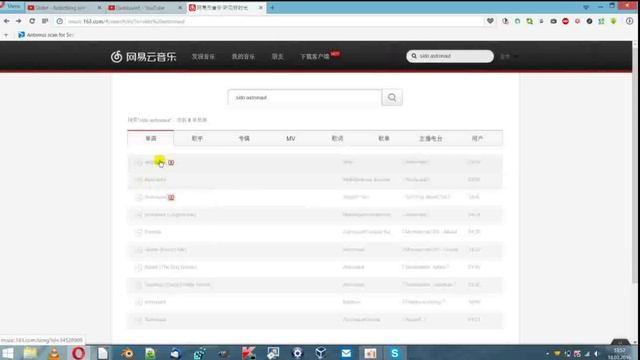
Task: Click the Opera icon in the taskbar
Action: 78,353
